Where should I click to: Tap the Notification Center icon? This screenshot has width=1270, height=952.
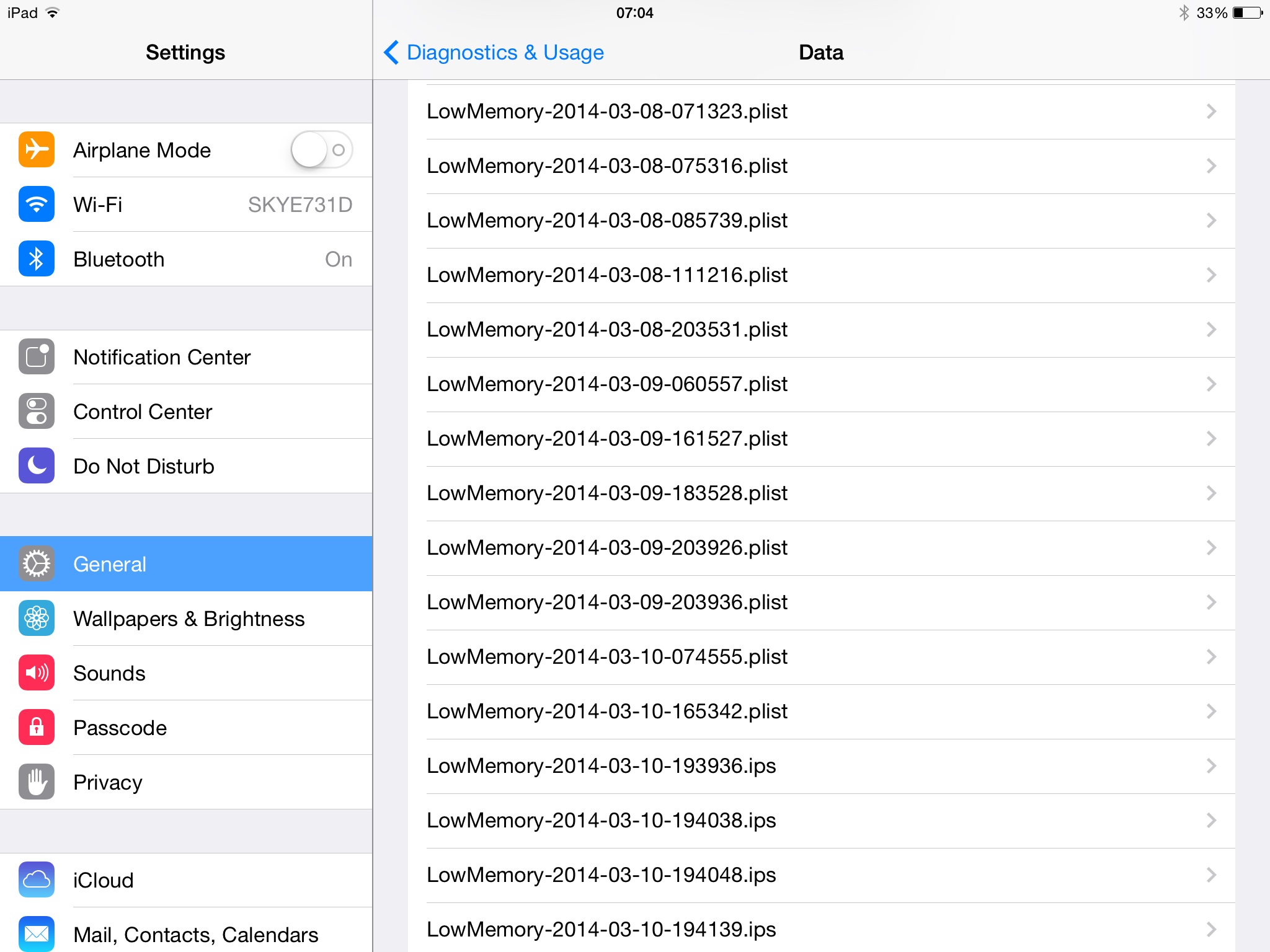(37, 357)
